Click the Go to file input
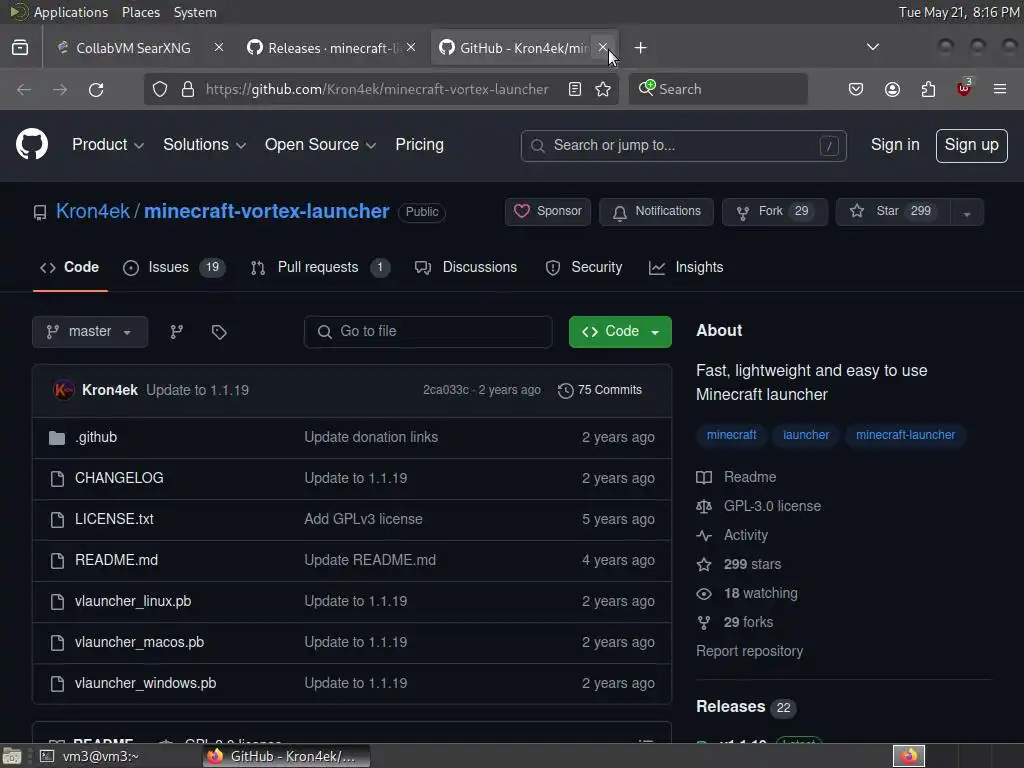 428,332
